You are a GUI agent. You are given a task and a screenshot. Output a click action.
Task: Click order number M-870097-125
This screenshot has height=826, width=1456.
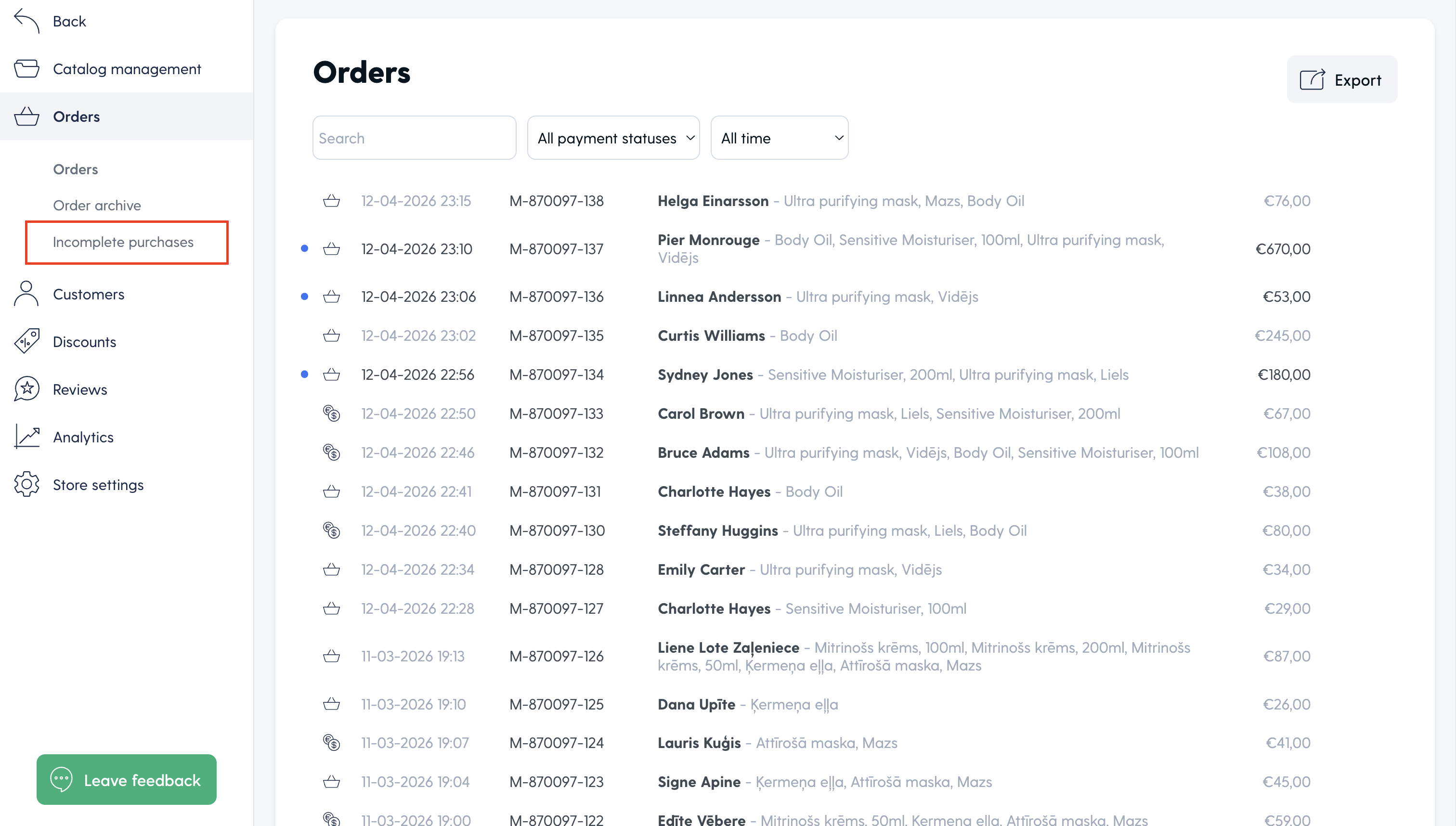[x=556, y=704]
